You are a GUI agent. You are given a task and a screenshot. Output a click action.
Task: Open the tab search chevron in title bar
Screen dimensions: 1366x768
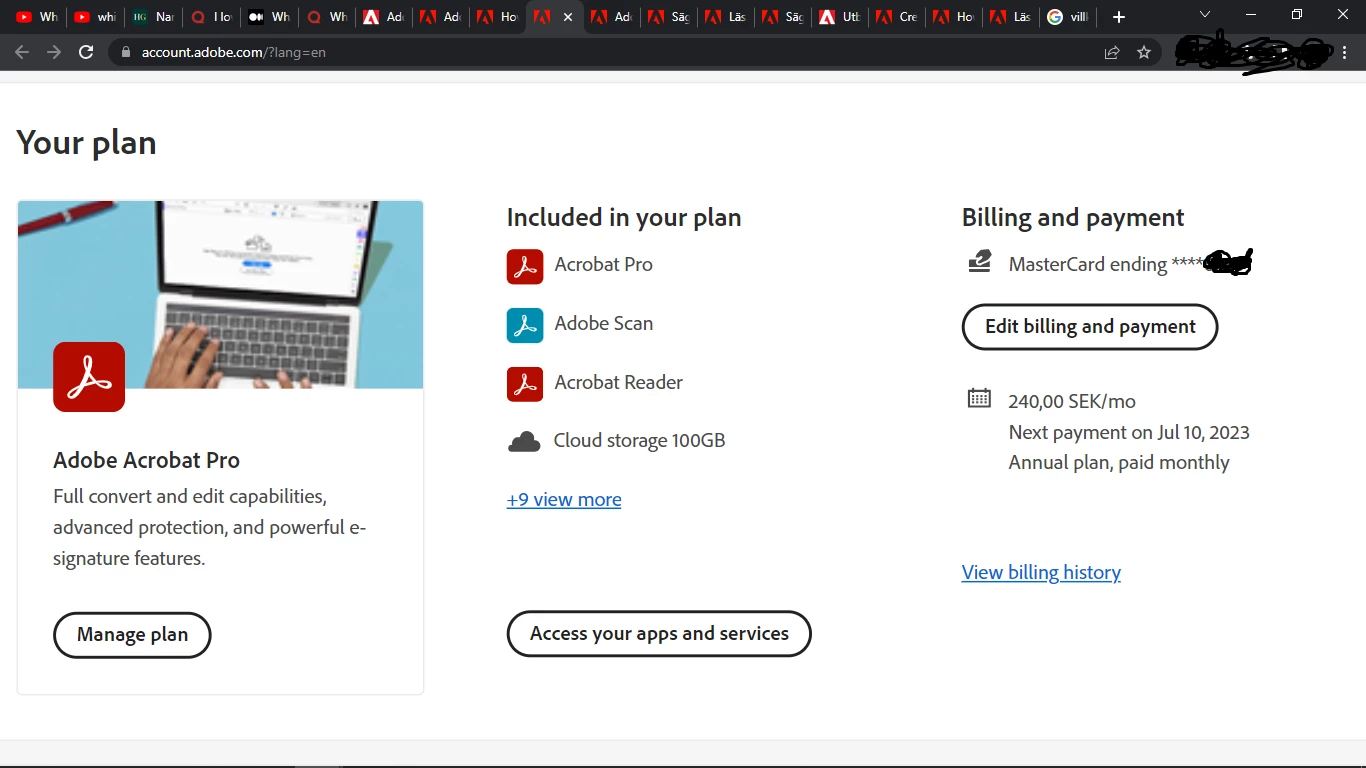tap(1205, 15)
